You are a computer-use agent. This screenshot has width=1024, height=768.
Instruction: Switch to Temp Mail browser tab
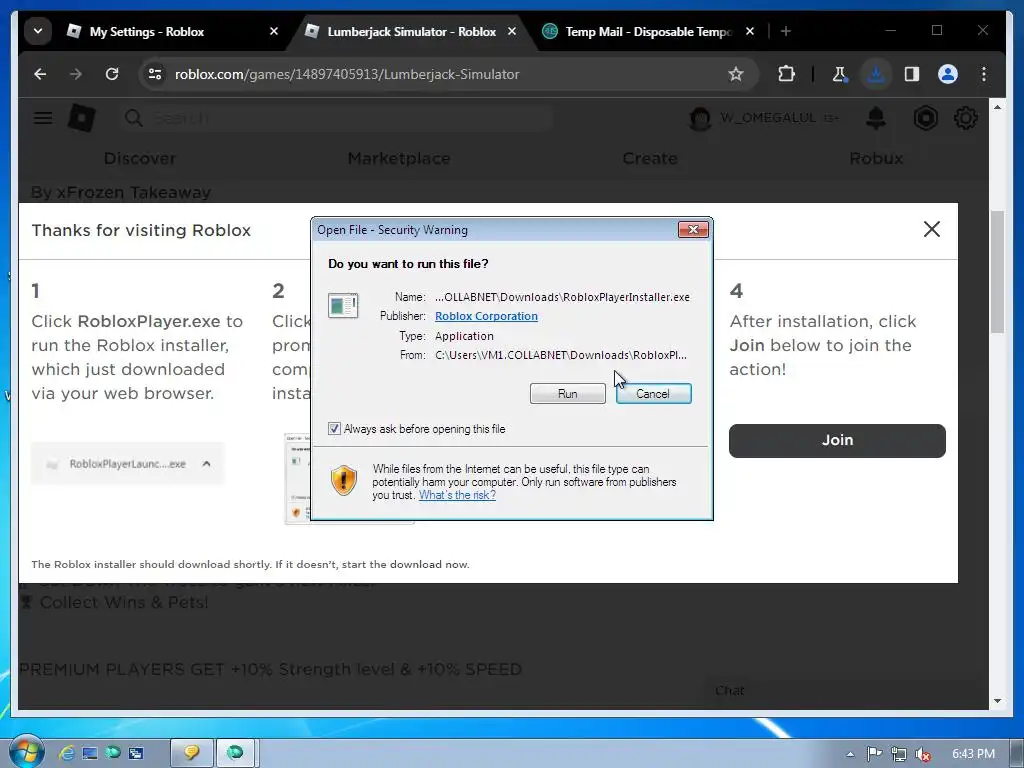pyautogui.click(x=648, y=31)
